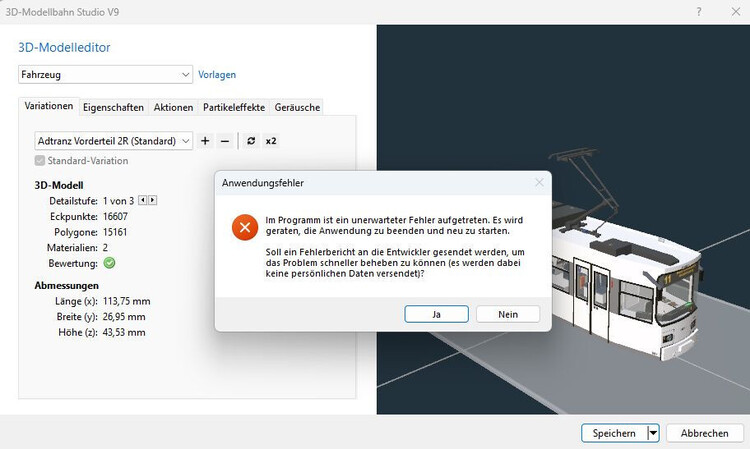Viewport: 750px width, 449px height.
Task: Click Ja to send error report
Action: coord(436,314)
